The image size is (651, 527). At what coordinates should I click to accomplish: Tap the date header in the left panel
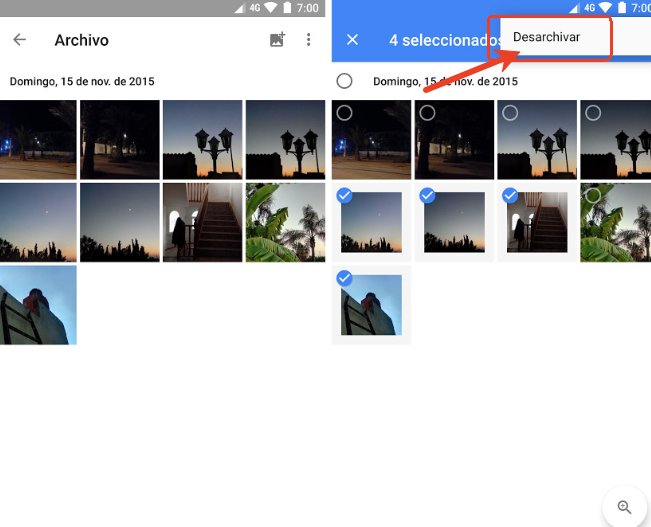click(82, 81)
